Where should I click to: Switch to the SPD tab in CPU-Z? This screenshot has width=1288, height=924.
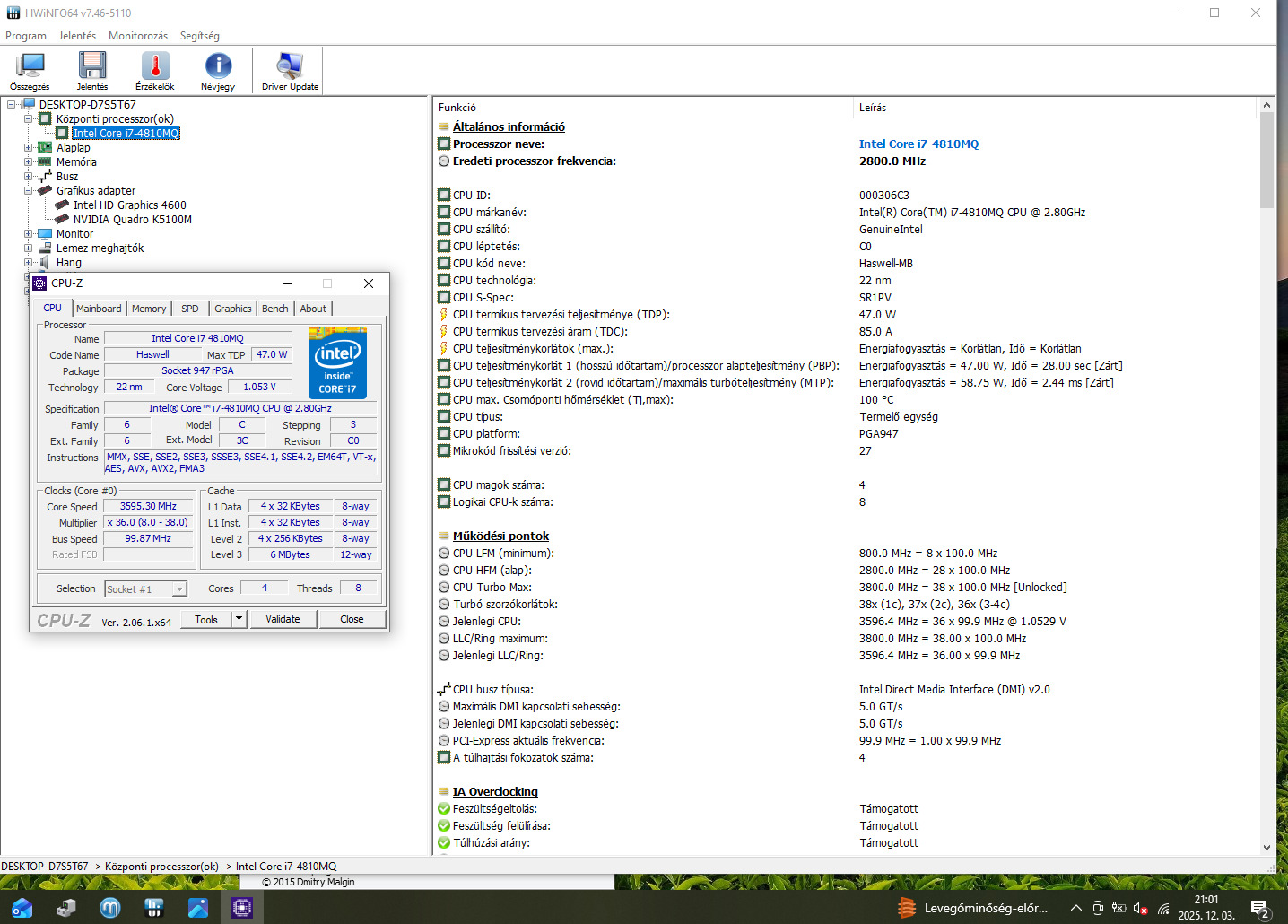click(190, 309)
